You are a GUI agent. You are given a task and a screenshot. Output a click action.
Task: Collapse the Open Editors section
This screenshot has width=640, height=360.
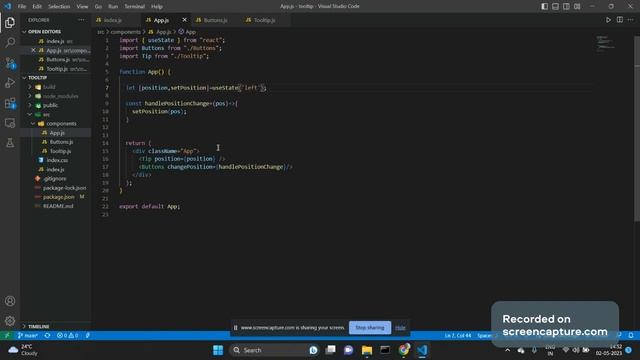coord(44,31)
